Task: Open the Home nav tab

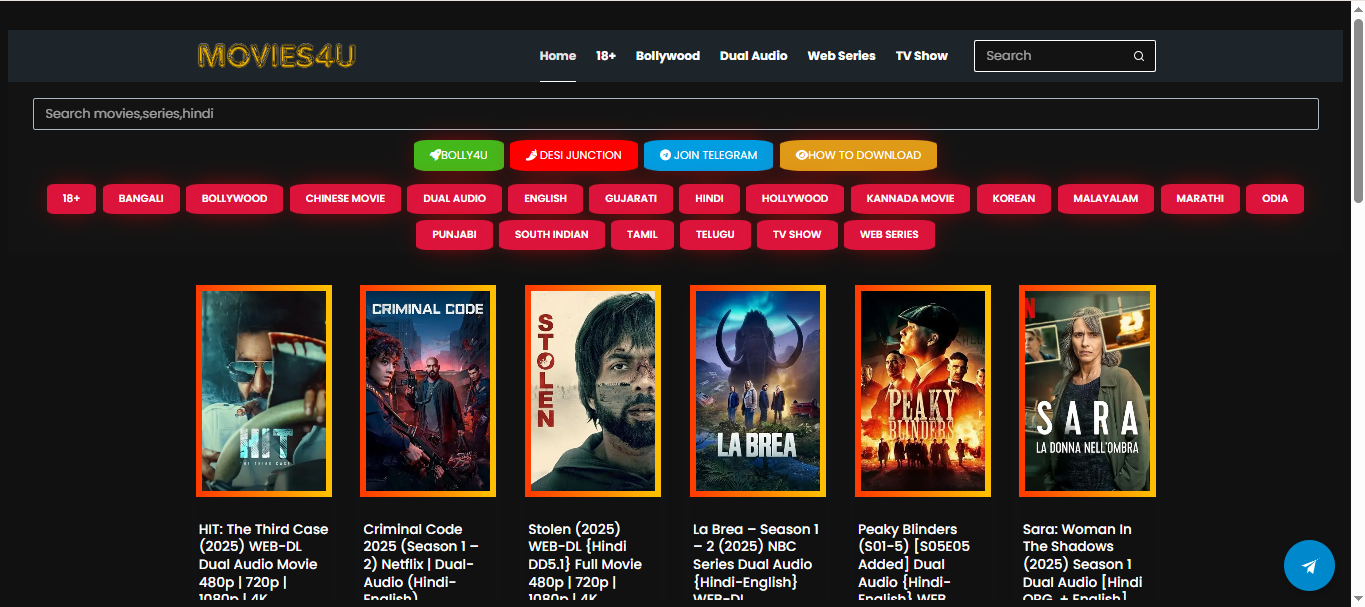Action: [x=558, y=56]
